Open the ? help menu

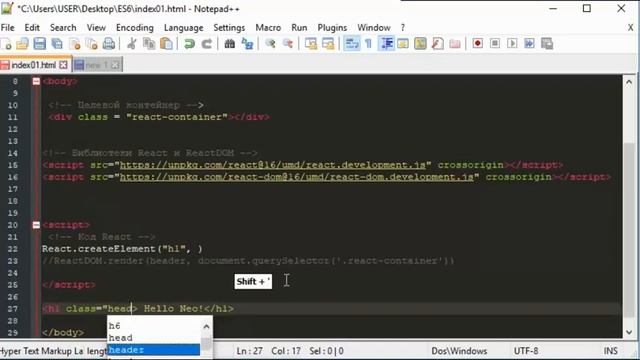[x=403, y=28]
